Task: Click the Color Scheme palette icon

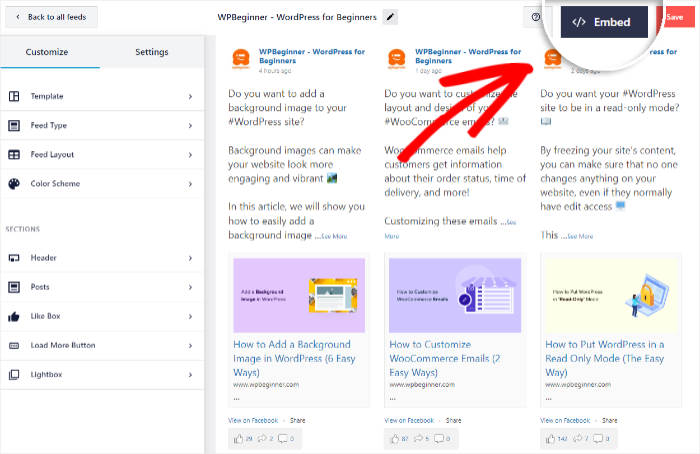Action: tap(14, 183)
